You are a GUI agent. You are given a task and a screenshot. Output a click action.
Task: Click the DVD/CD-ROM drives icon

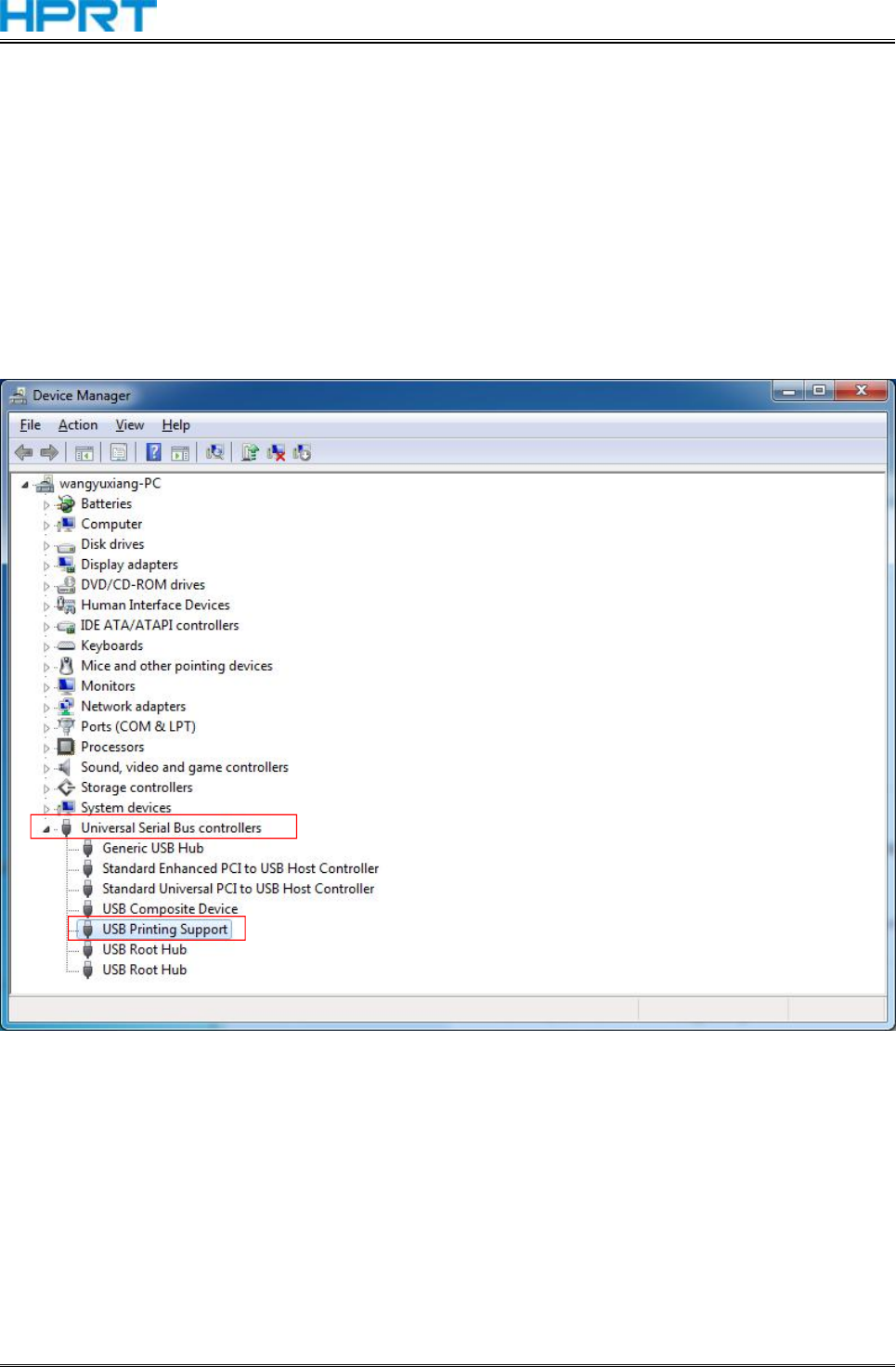pyautogui.click(x=66, y=585)
